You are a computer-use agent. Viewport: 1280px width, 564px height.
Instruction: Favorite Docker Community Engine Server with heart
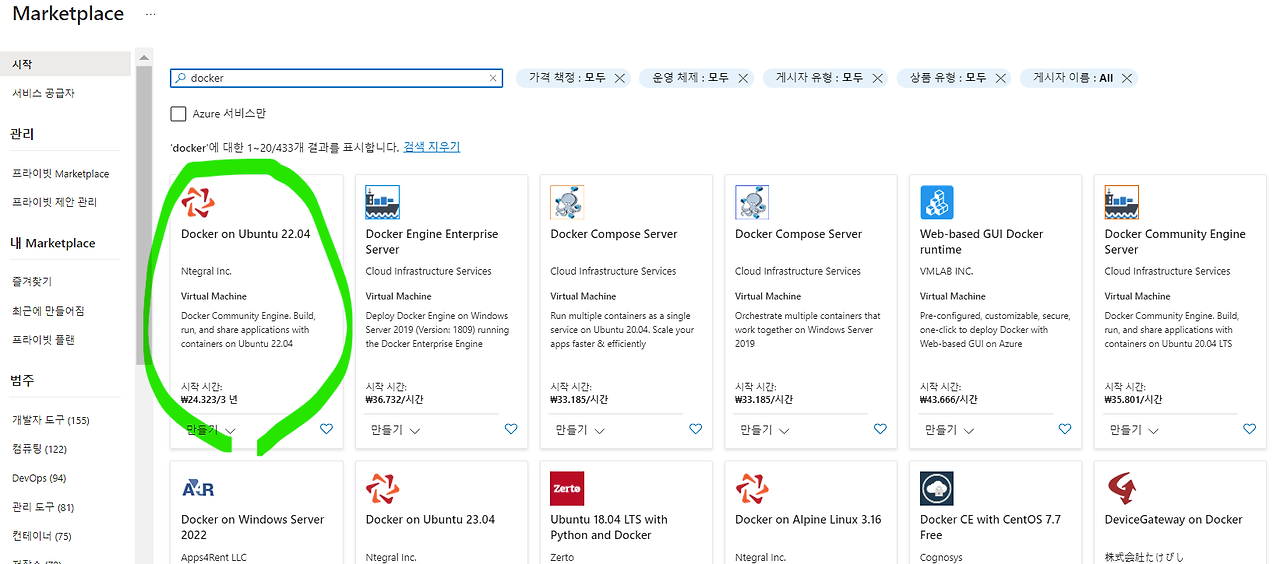point(1249,429)
